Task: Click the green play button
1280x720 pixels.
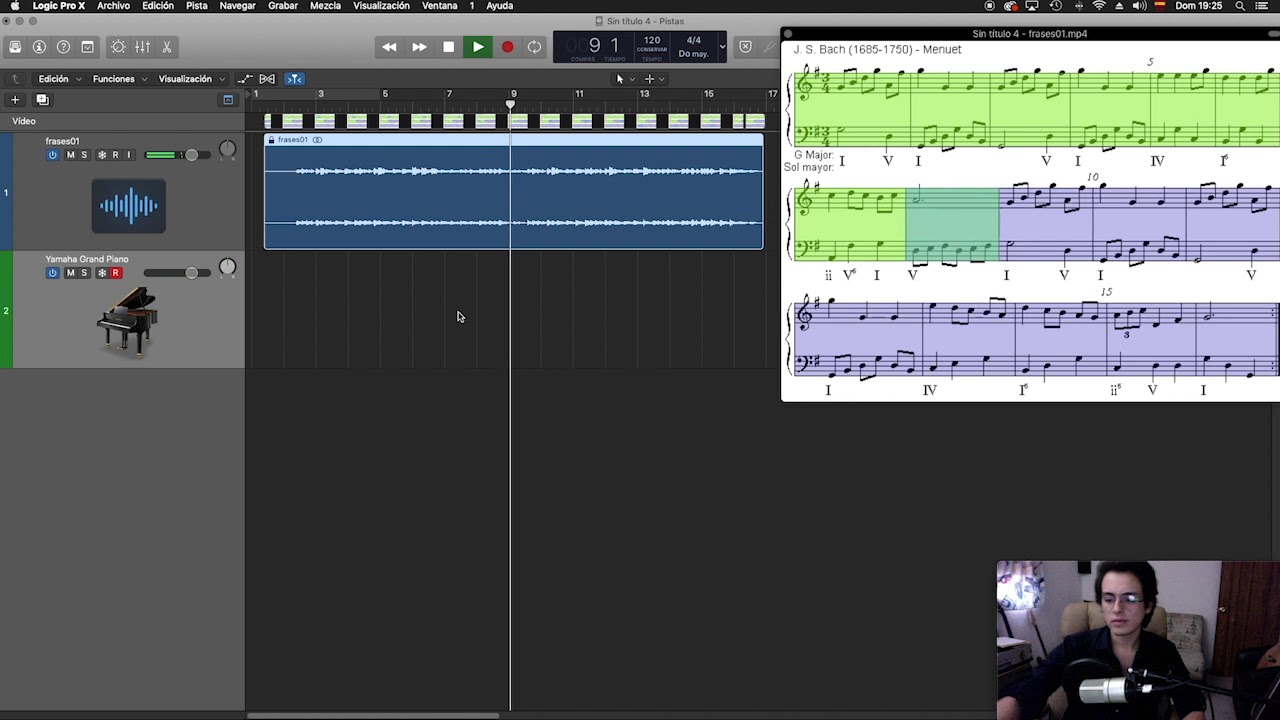Action: click(478, 47)
